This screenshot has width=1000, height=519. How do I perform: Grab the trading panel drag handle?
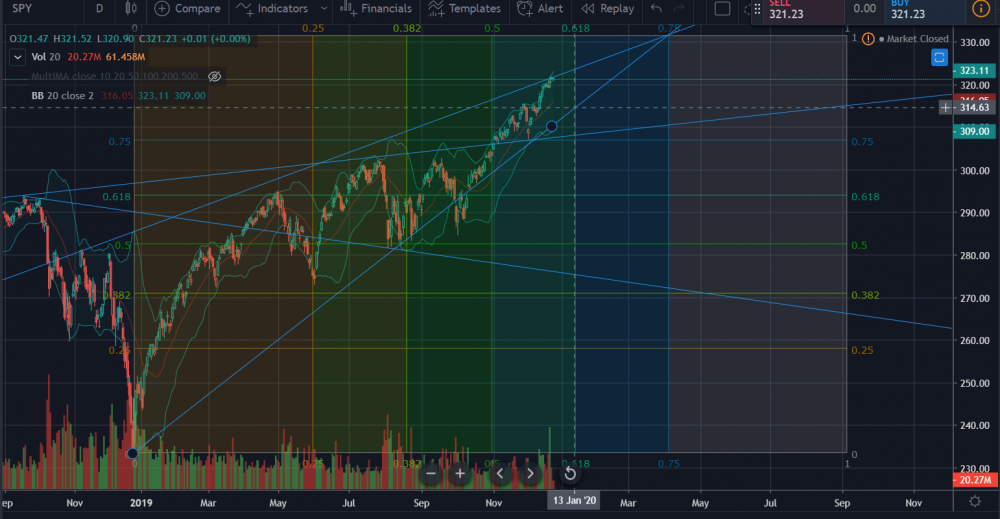[757, 9]
